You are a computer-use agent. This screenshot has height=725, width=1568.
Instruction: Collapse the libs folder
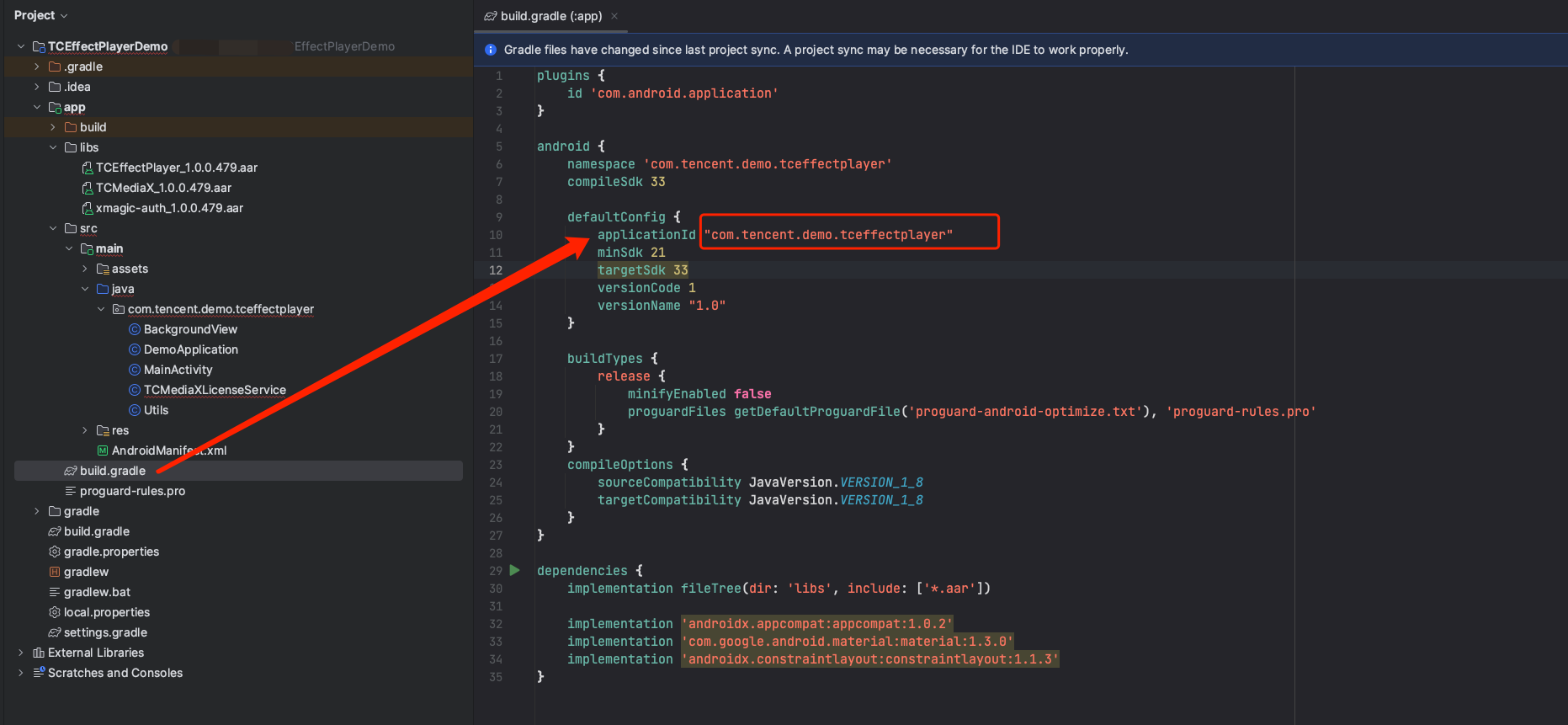53,147
